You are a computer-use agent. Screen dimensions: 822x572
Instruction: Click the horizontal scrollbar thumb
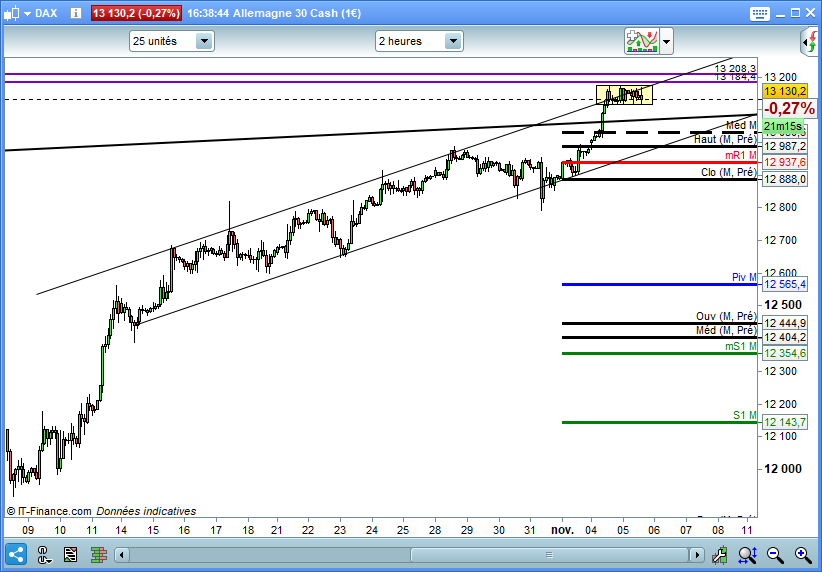(x=549, y=554)
